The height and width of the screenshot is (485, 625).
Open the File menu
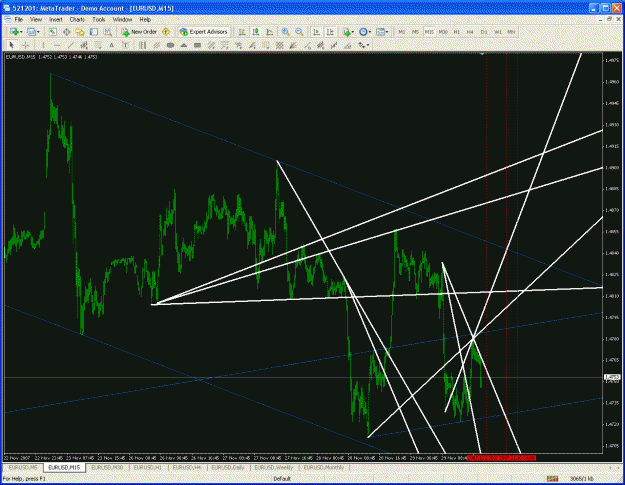pyautogui.click(x=18, y=20)
